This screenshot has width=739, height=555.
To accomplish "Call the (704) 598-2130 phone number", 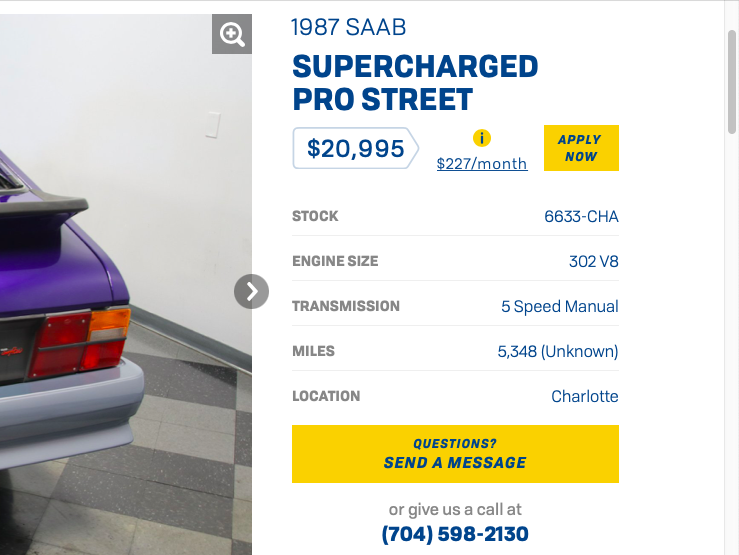I will point(455,534).
